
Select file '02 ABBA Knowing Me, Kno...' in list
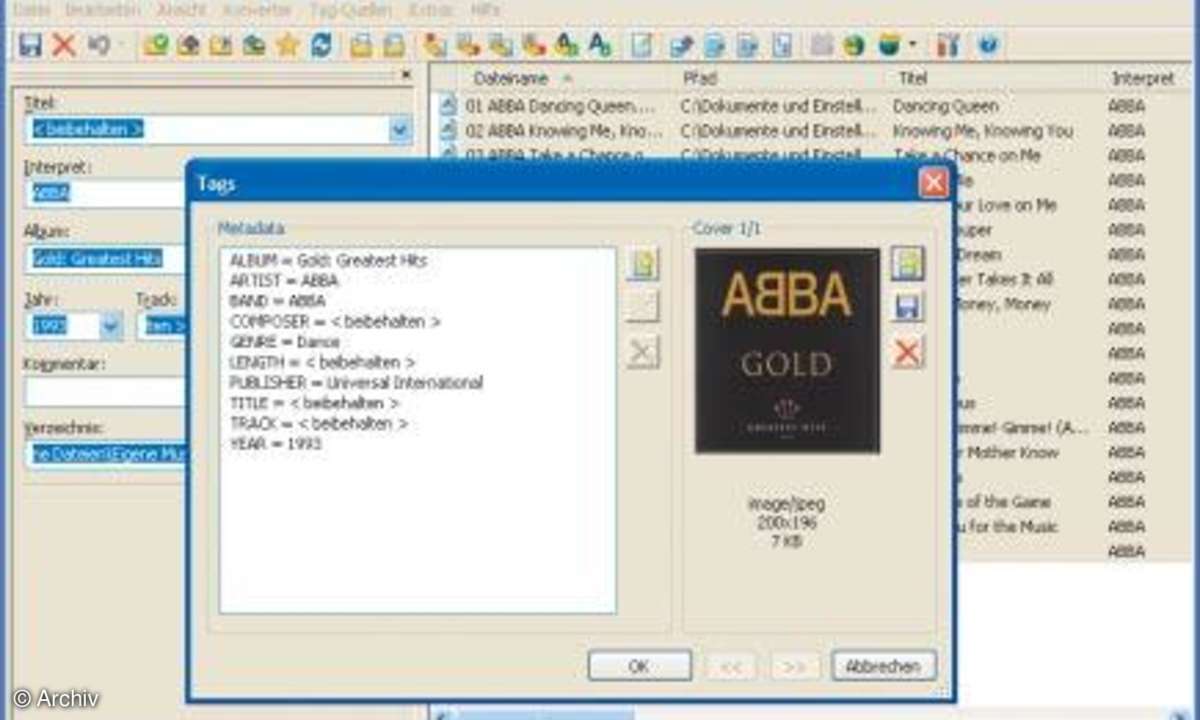tap(563, 130)
